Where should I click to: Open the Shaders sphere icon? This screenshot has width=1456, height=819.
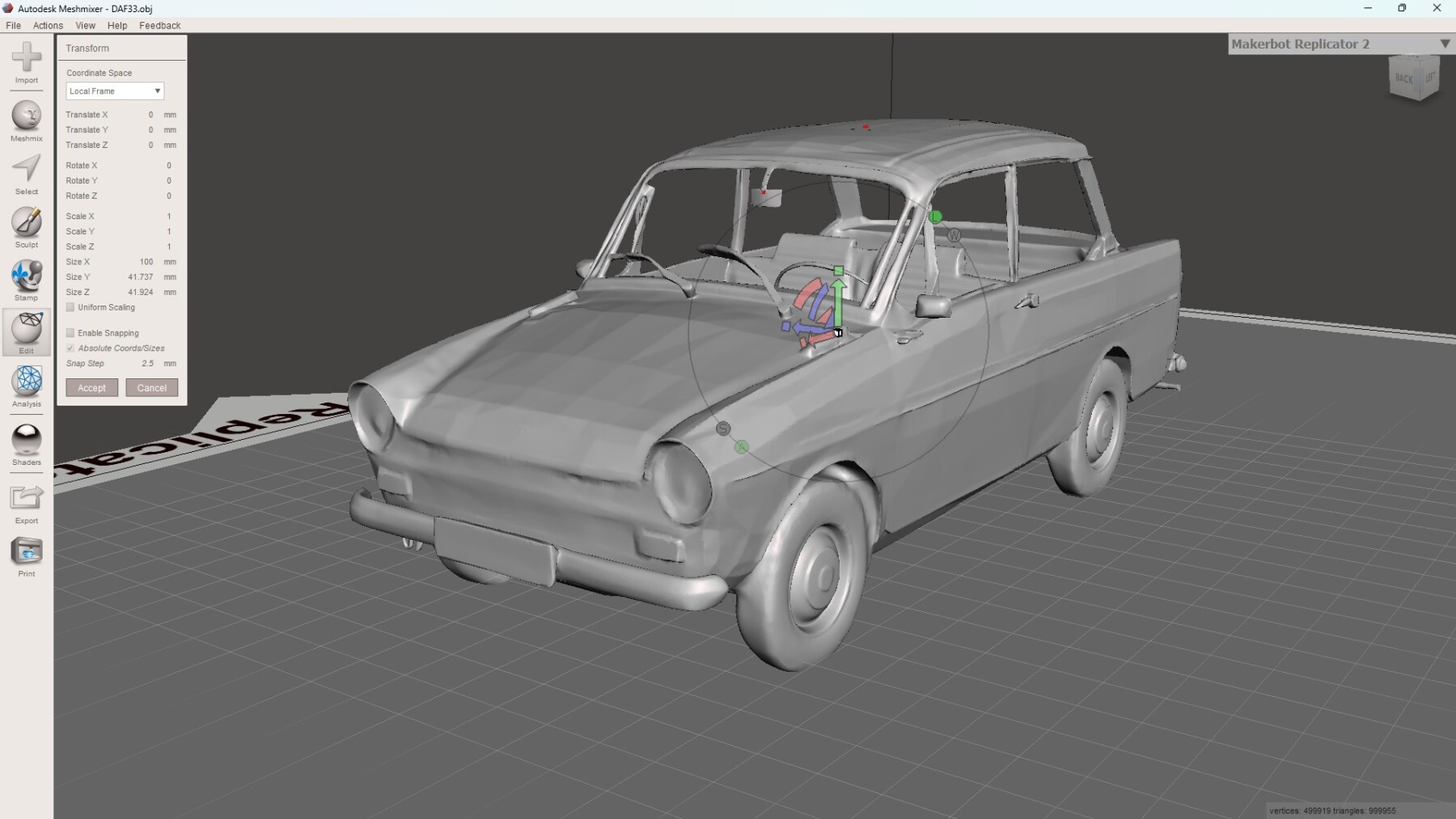tap(27, 441)
